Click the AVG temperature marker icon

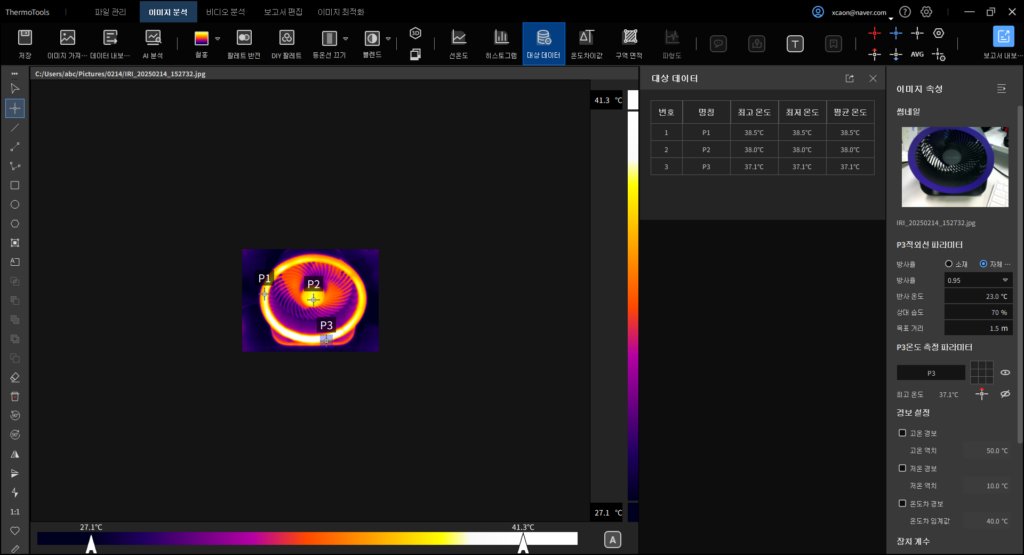point(917,54)
